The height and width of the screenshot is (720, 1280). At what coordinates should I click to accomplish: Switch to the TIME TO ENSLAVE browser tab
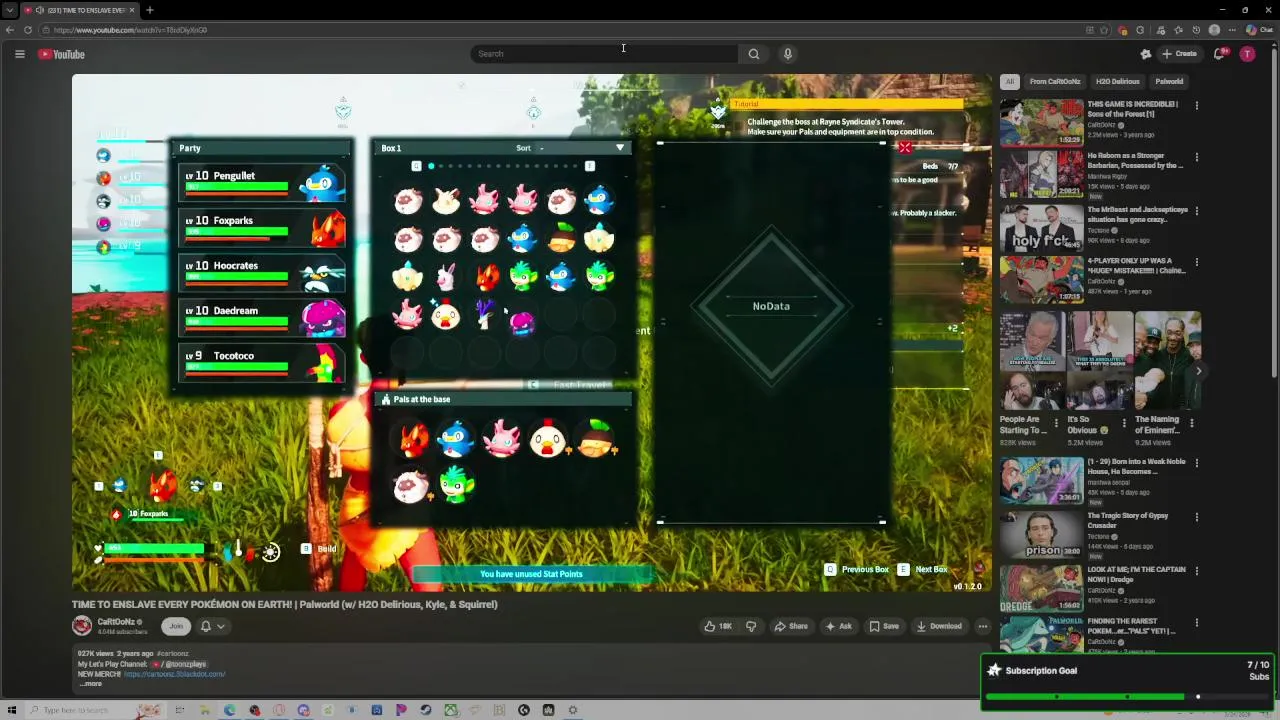[x=80, y=10]
